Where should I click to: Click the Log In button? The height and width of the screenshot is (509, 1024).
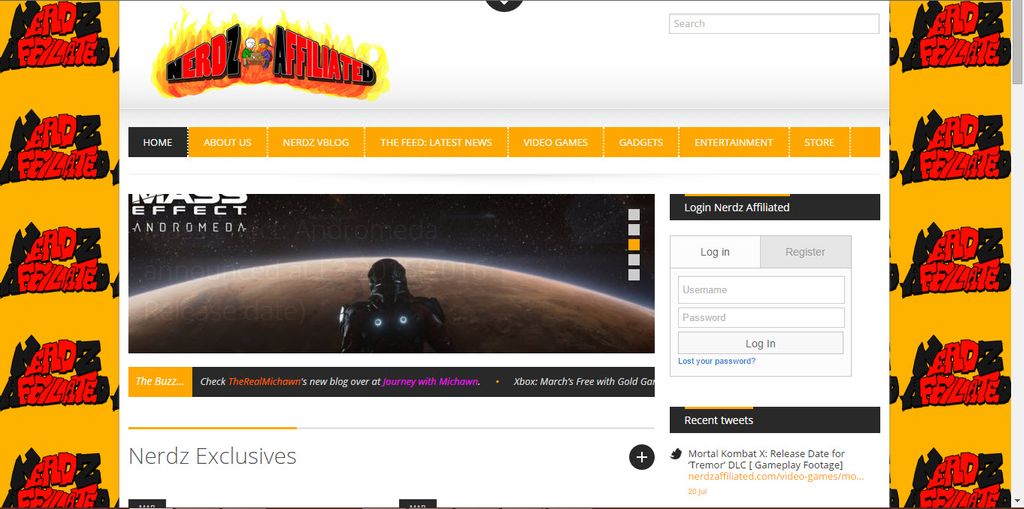coord(760,343)
